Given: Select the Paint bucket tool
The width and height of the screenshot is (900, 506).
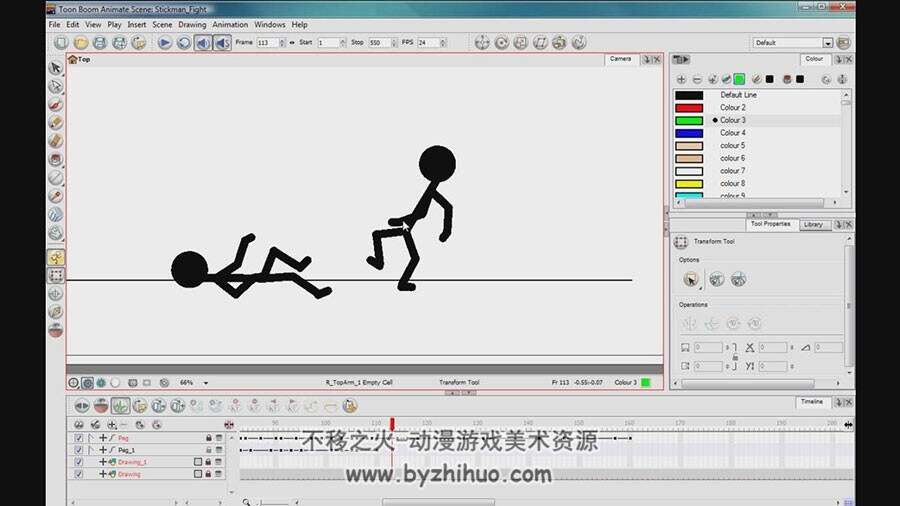Looking at the screenshot, I should [56, 159].
